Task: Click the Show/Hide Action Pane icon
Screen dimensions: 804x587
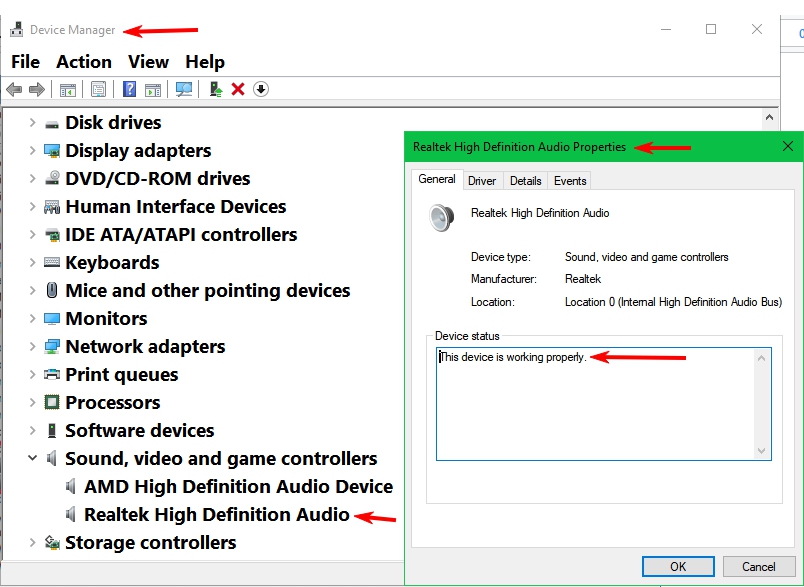Action: point(153,89)
